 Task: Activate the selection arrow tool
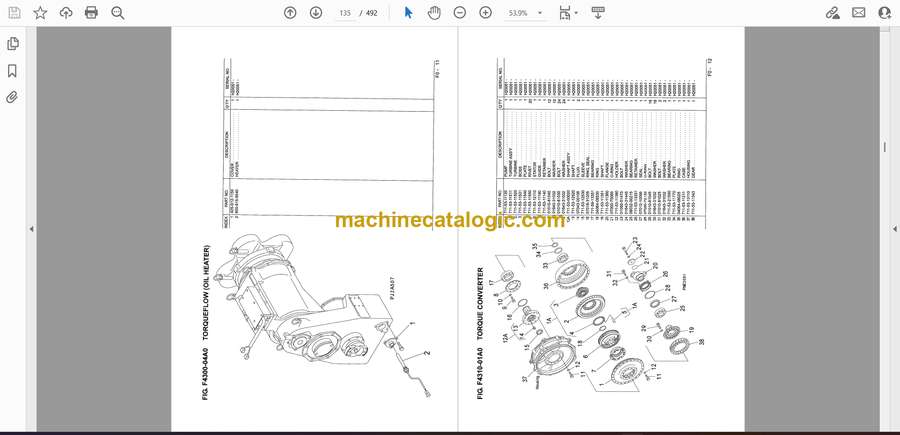[x=408, y=13]
